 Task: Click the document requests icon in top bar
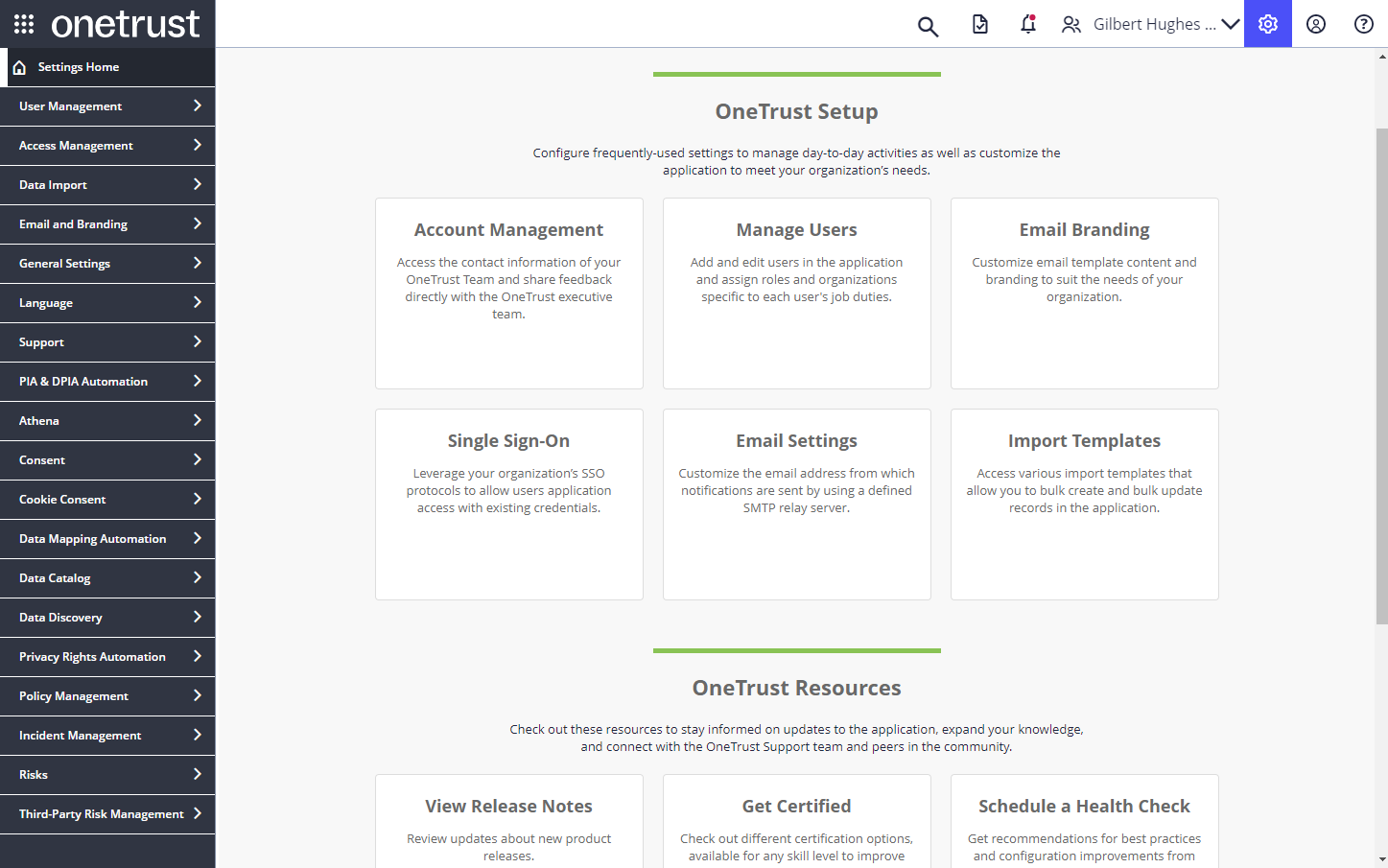(x=979, y=24)
